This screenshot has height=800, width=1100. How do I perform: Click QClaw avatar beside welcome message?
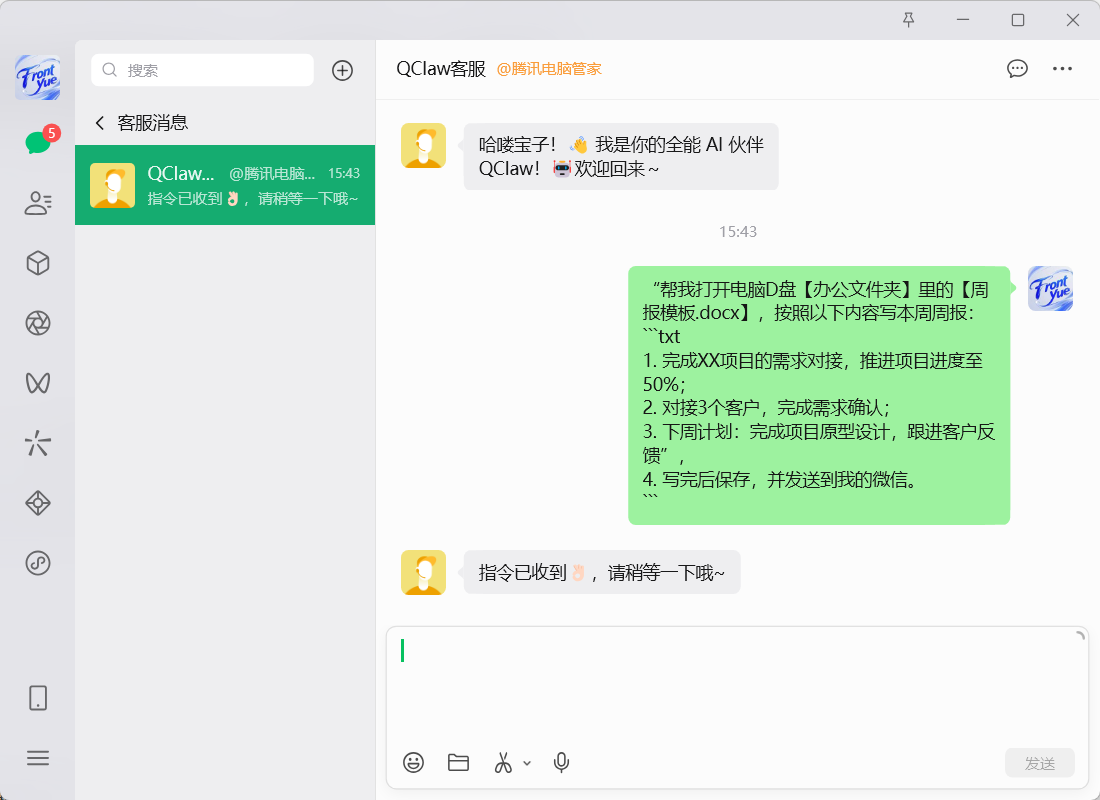(x=423, y=146)
